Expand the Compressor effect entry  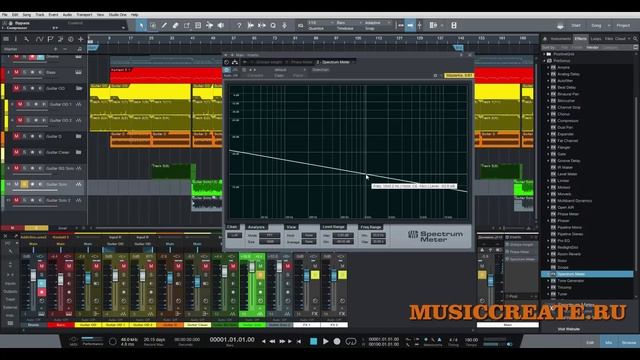coord(548,121)
